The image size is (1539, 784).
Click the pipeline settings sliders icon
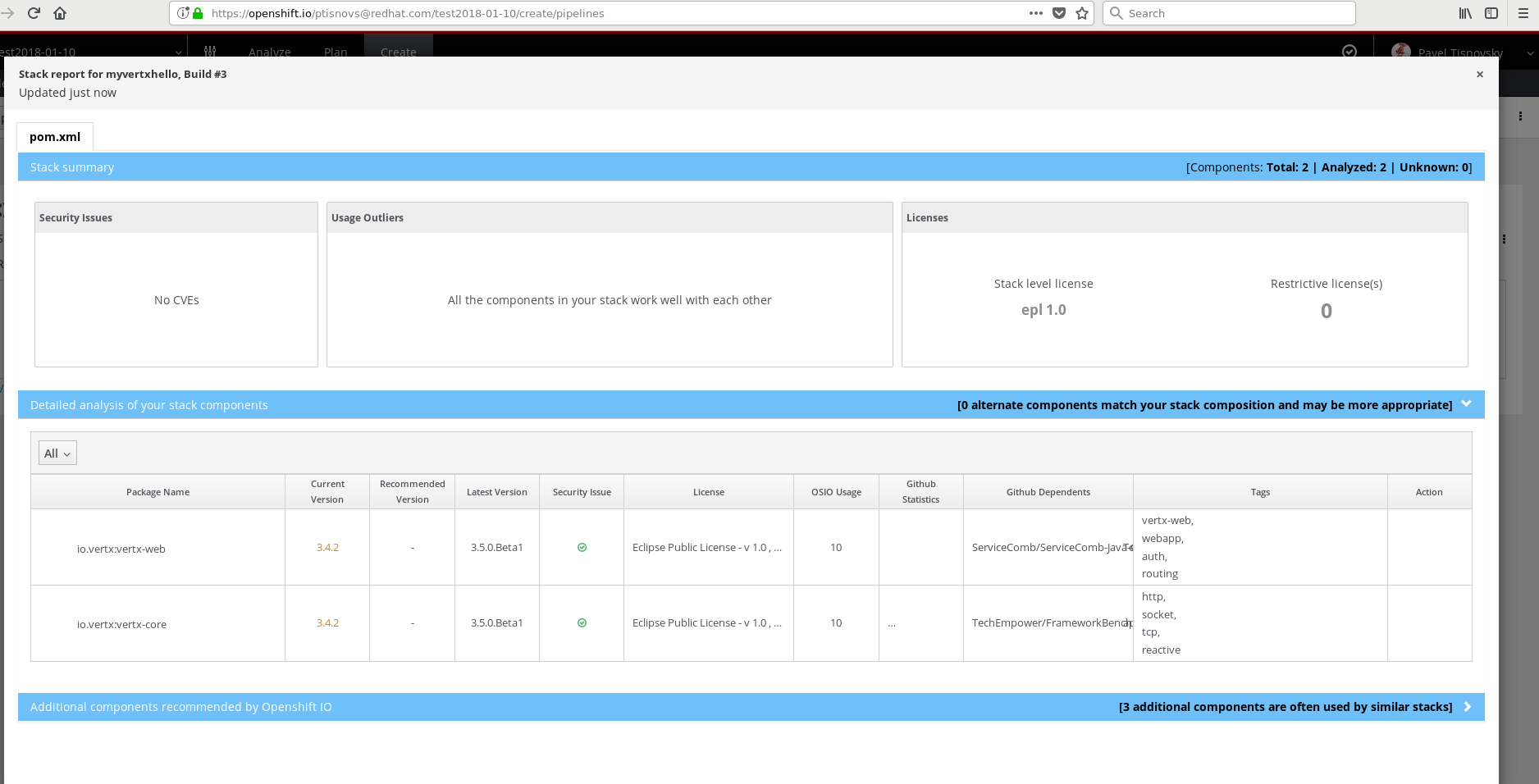(211, 51)
